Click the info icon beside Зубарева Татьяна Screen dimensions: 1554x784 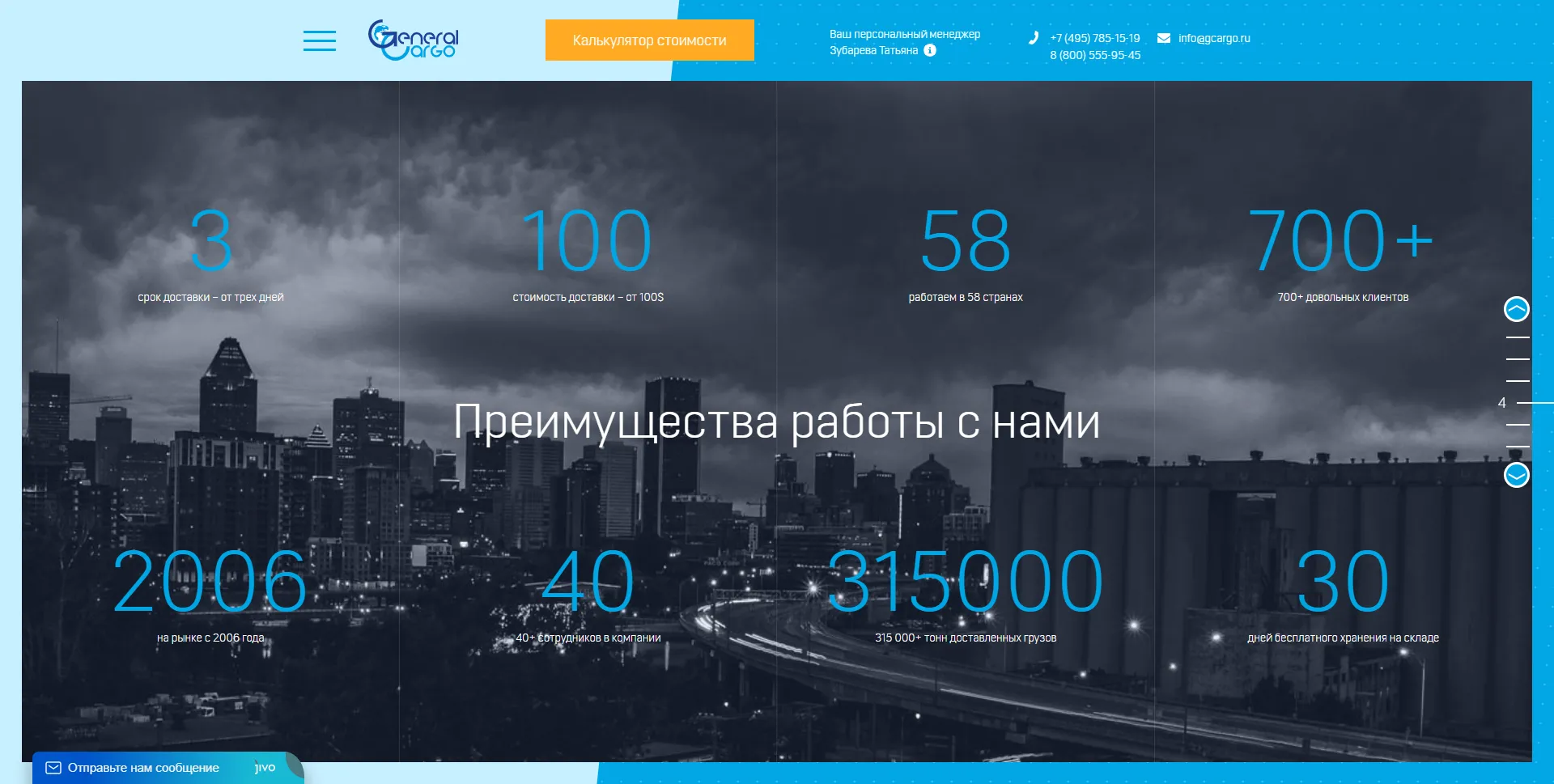coord(930,50)
